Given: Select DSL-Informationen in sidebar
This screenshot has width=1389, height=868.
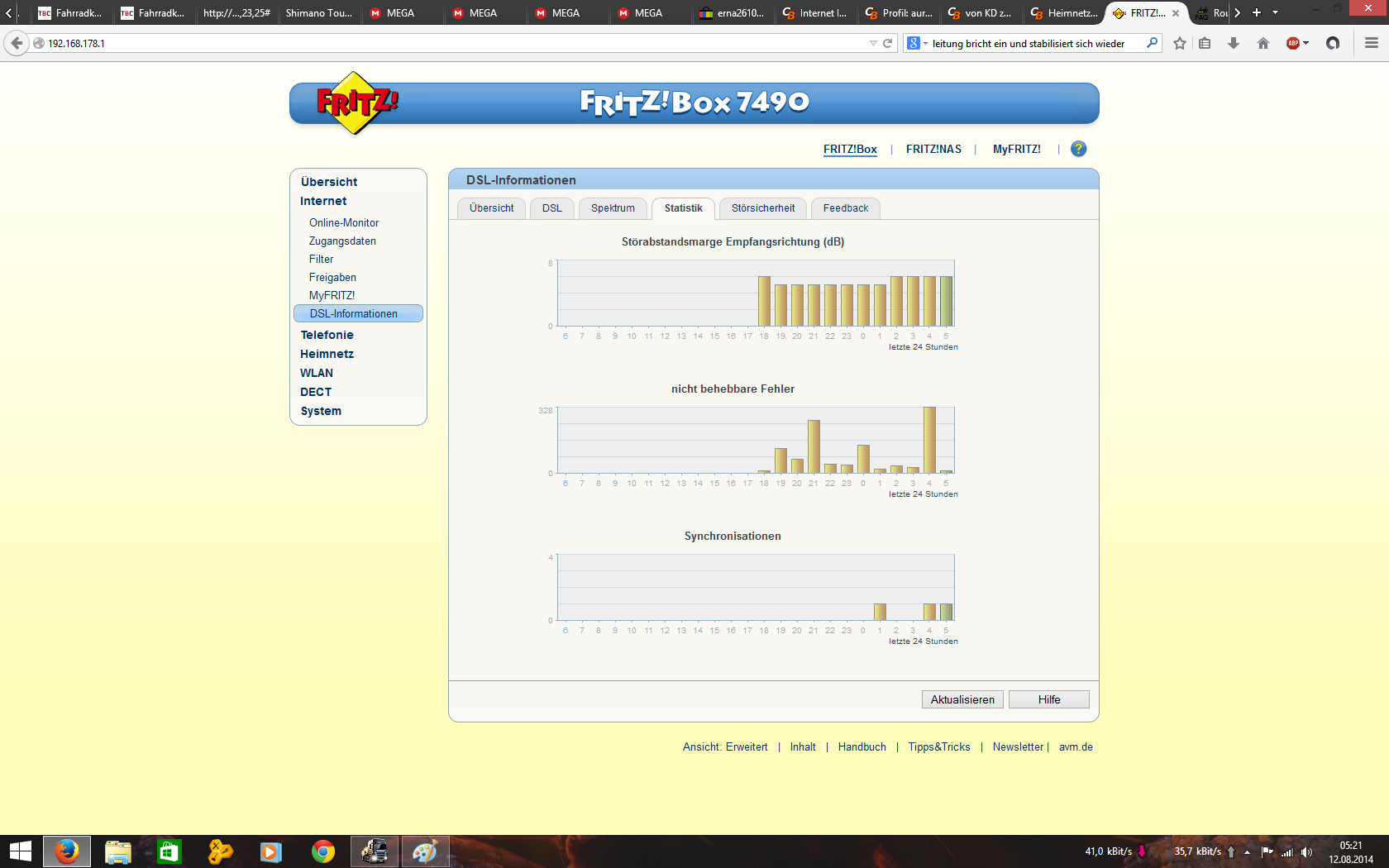Looking at the screenshot, I should pos(358,313).
